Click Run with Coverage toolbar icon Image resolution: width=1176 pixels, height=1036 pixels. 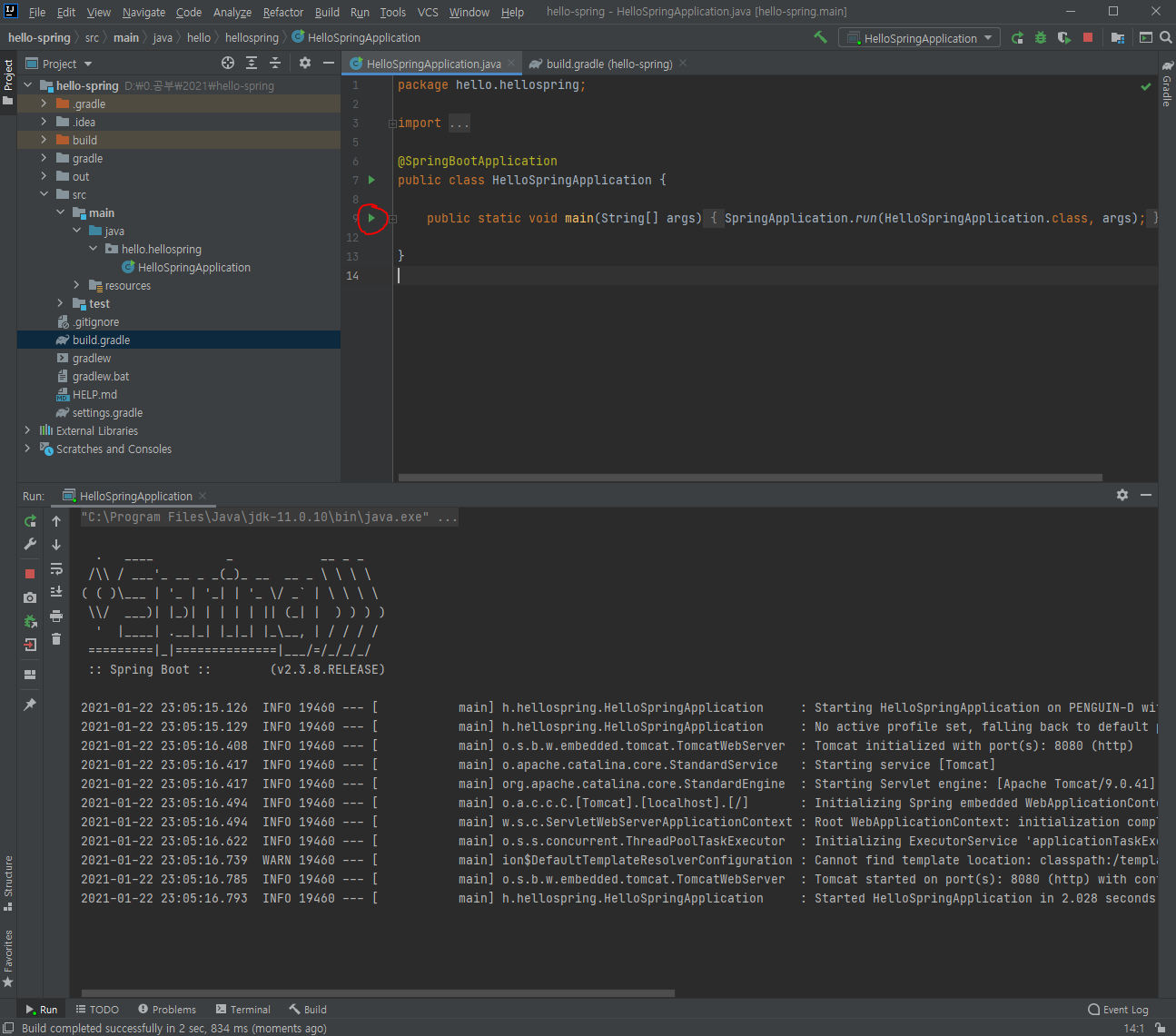tap(1064, 37)
